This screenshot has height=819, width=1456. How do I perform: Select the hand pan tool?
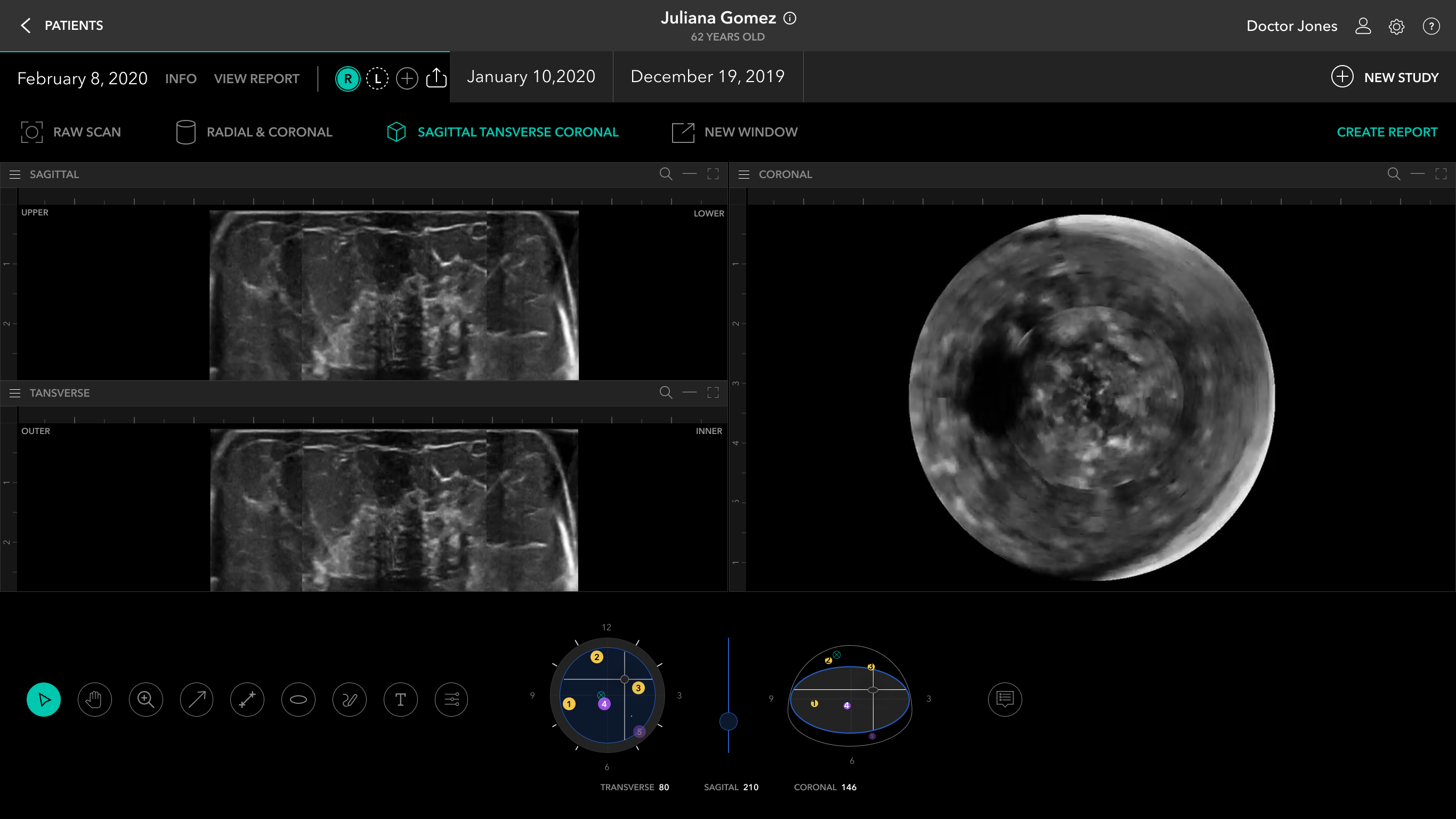[94, 700]
